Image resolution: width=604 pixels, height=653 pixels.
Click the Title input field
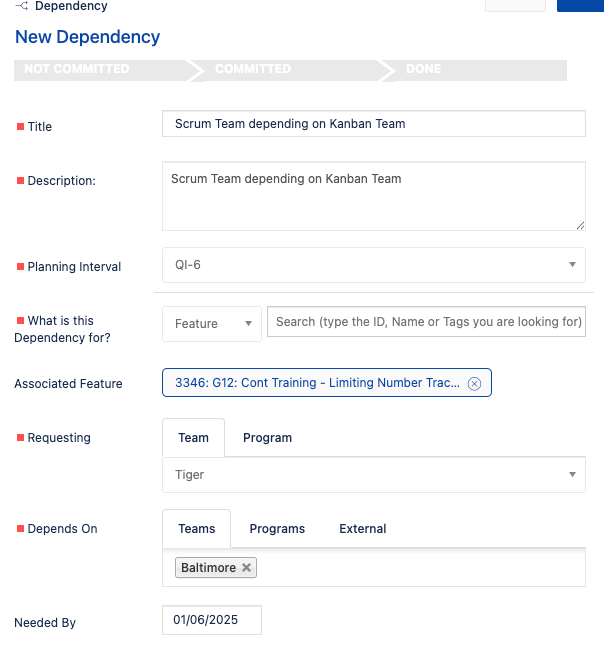[x=374, y=124]
